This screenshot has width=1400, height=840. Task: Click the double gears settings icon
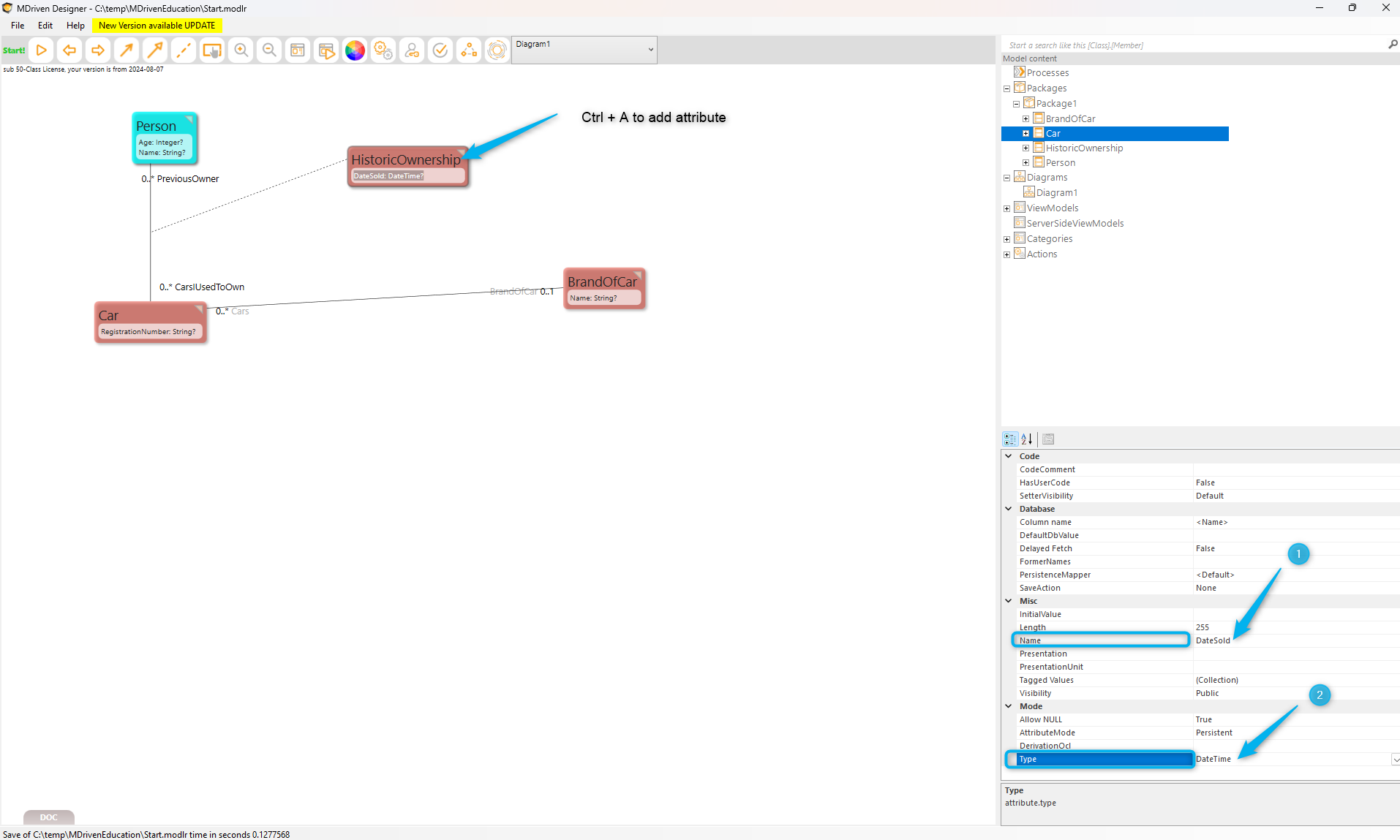click(x=383, y=50)
